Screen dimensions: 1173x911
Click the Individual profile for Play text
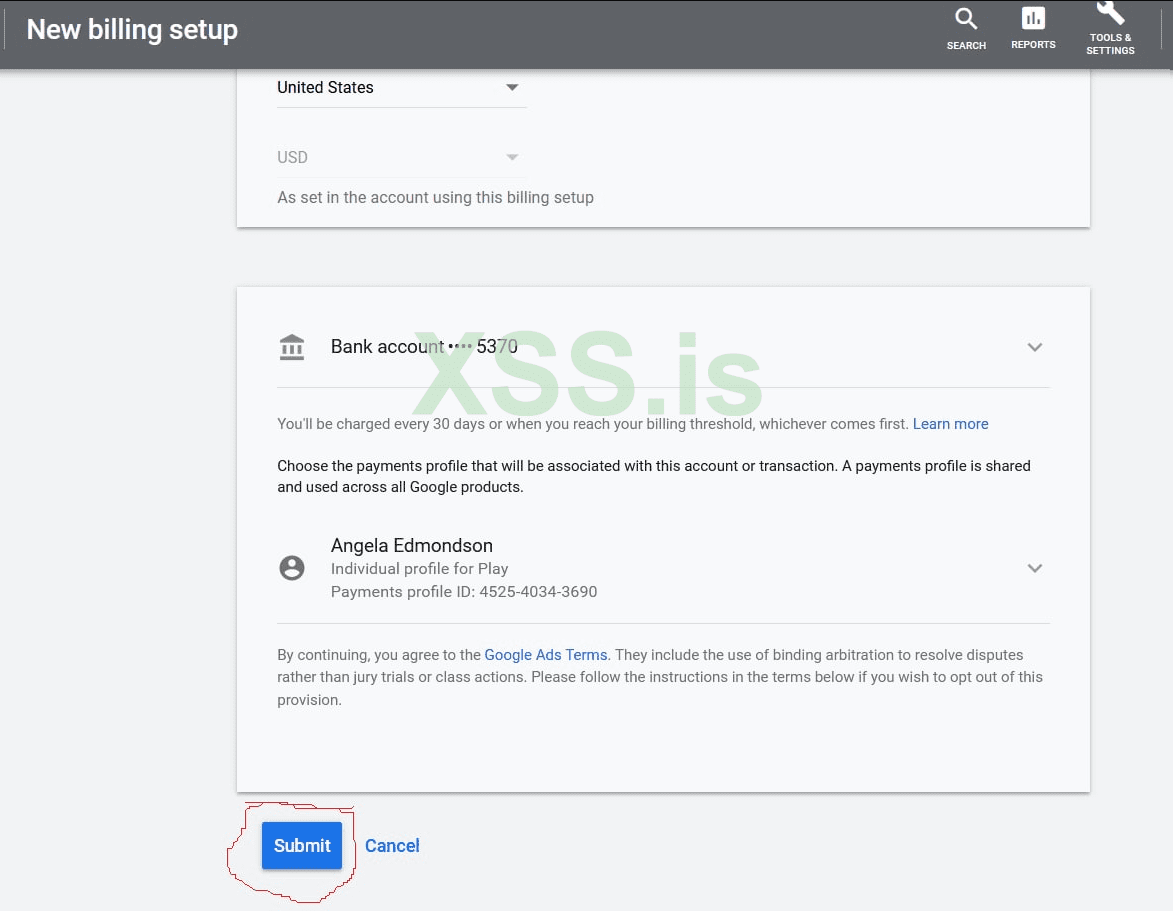pos(419,569)
